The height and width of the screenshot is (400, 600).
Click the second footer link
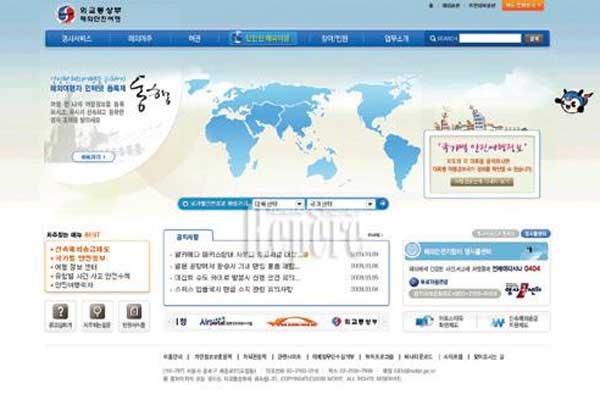click(213, 357)
